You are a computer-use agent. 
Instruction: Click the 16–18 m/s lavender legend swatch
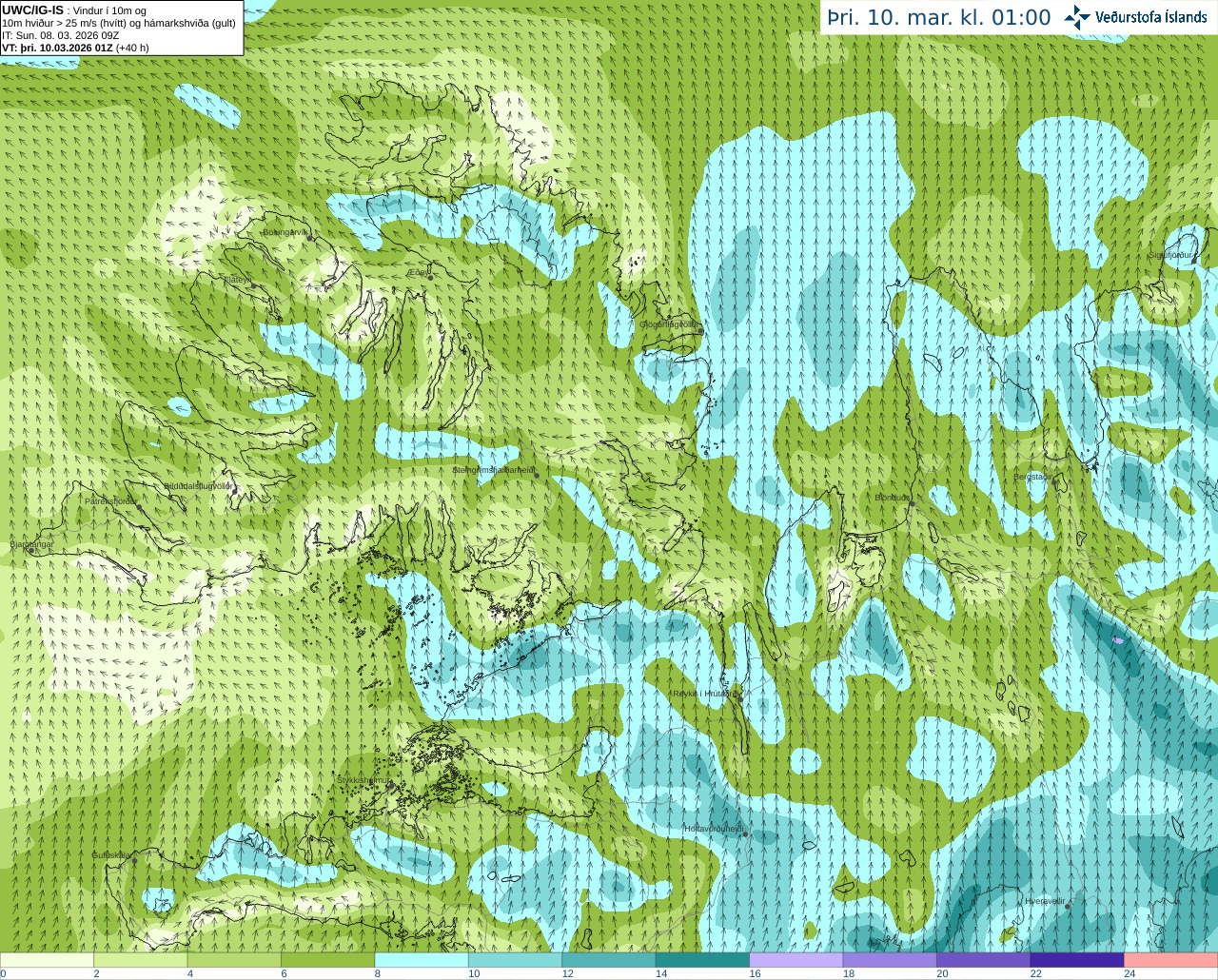[x=796, y=960]
